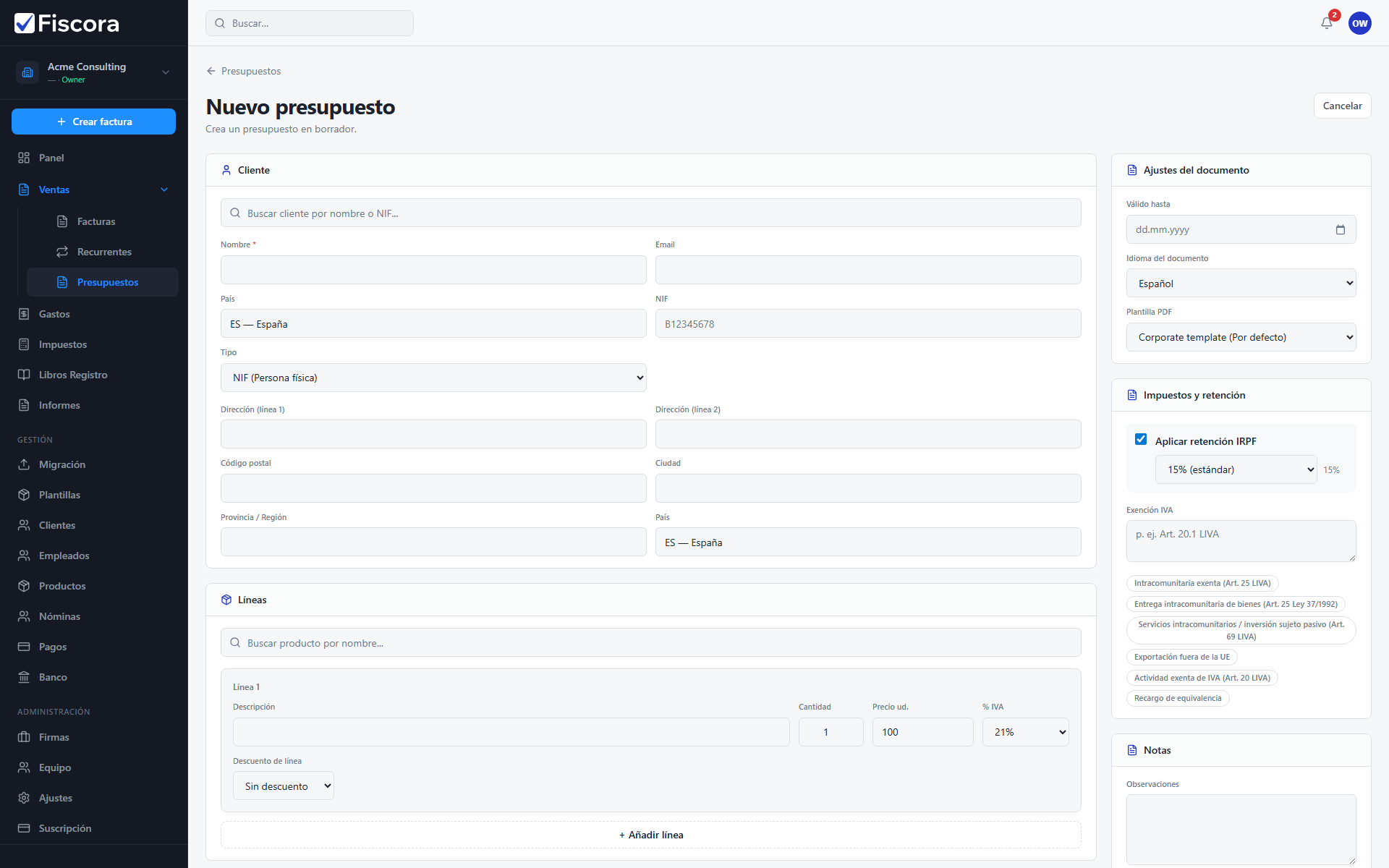Image resolution: width=1389 pixels, height=868 pixels.
Task: Collapse the Ventas menu chevron
Action: click(164, 190)
